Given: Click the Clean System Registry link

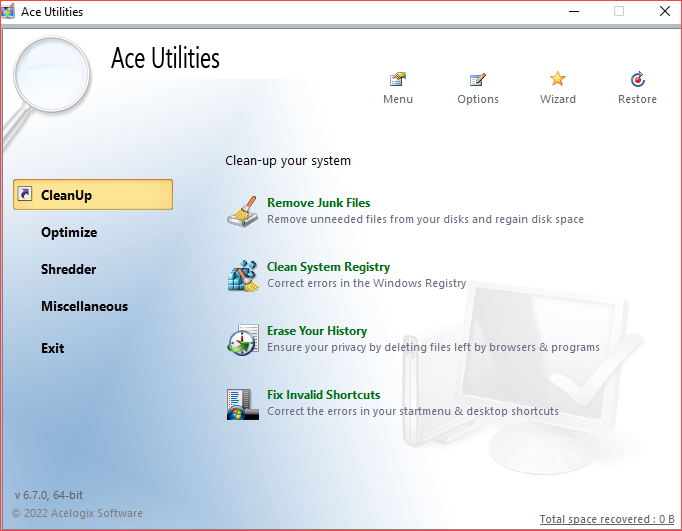Looking at the screenshot, I should coord(328,267).
